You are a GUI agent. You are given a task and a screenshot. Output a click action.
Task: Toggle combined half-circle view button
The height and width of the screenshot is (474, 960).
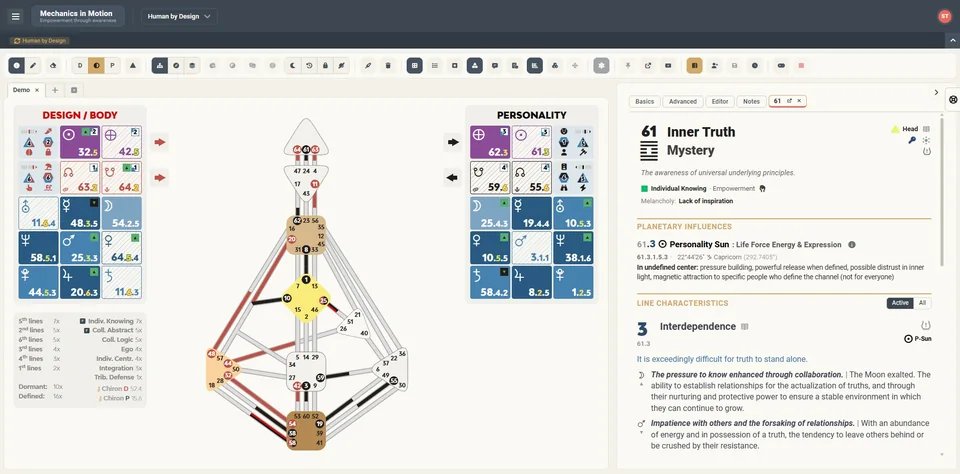pyautogui.click(x=96, y=66)
